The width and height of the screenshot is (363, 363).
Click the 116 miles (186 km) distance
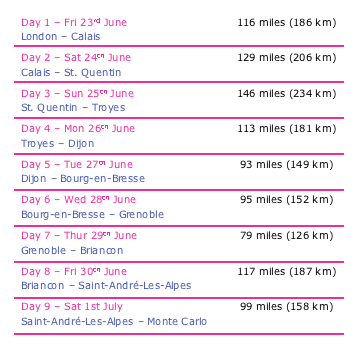[x=287, y=22]
